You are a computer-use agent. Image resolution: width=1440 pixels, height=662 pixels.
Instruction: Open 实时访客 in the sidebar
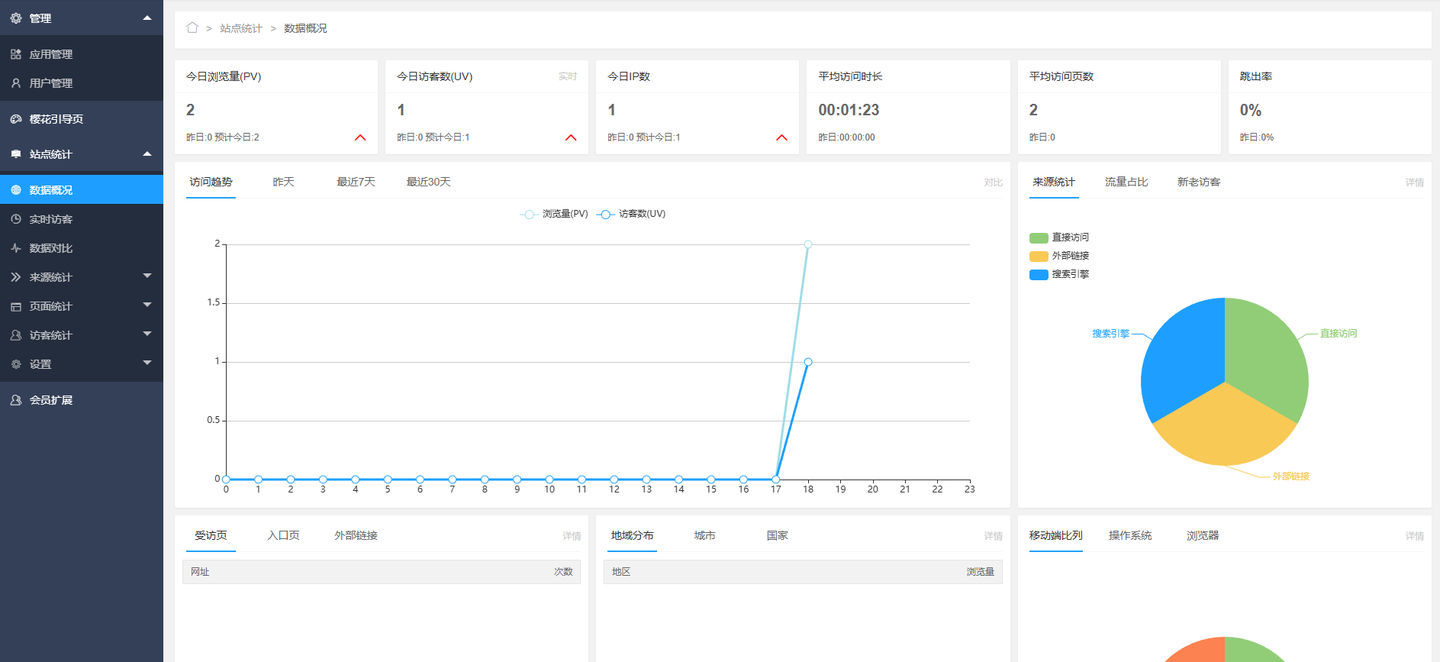click(81, 219)
